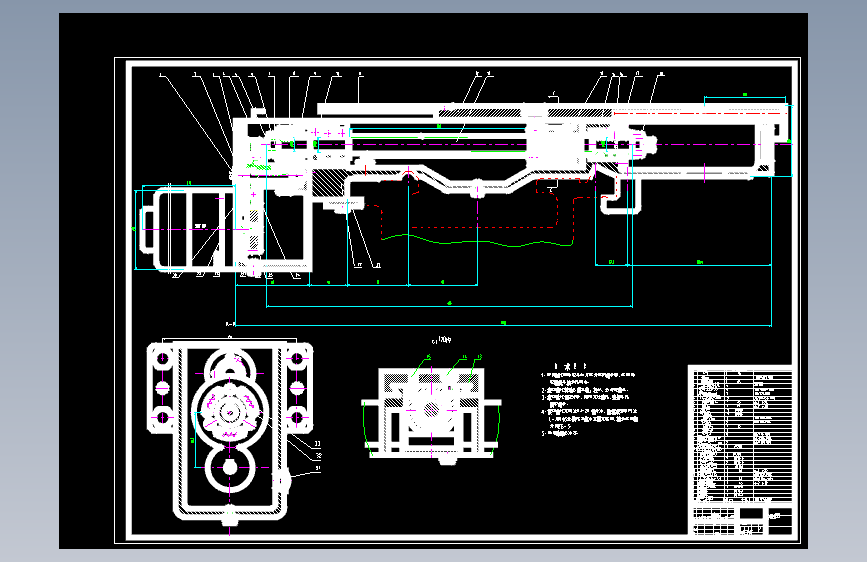Click the technical requirements notes text block
Image resolution: width=867 pixels, height=562 pixels.
pos(589,399)
